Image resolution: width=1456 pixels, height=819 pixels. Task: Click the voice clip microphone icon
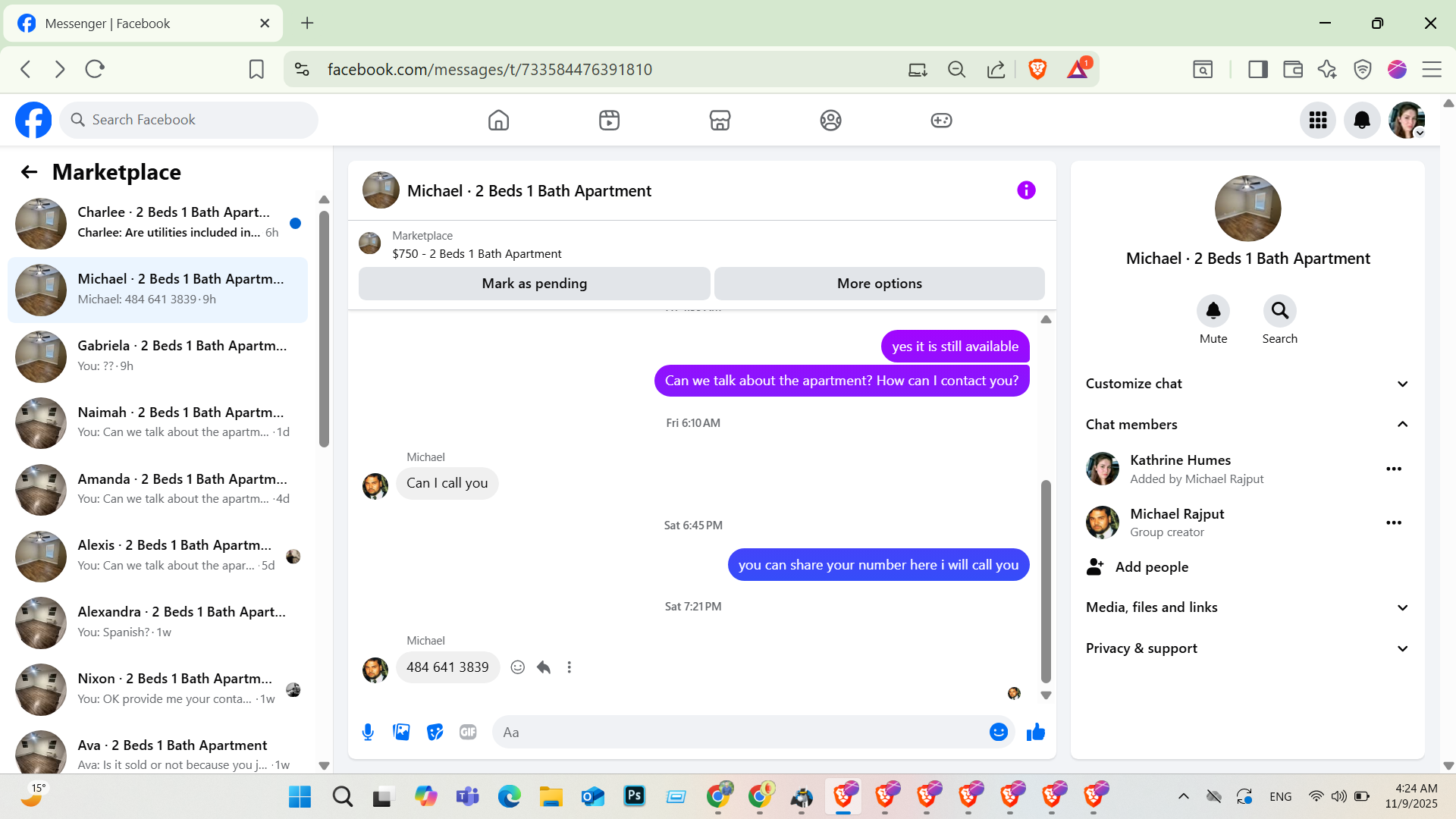coord(368,732)
